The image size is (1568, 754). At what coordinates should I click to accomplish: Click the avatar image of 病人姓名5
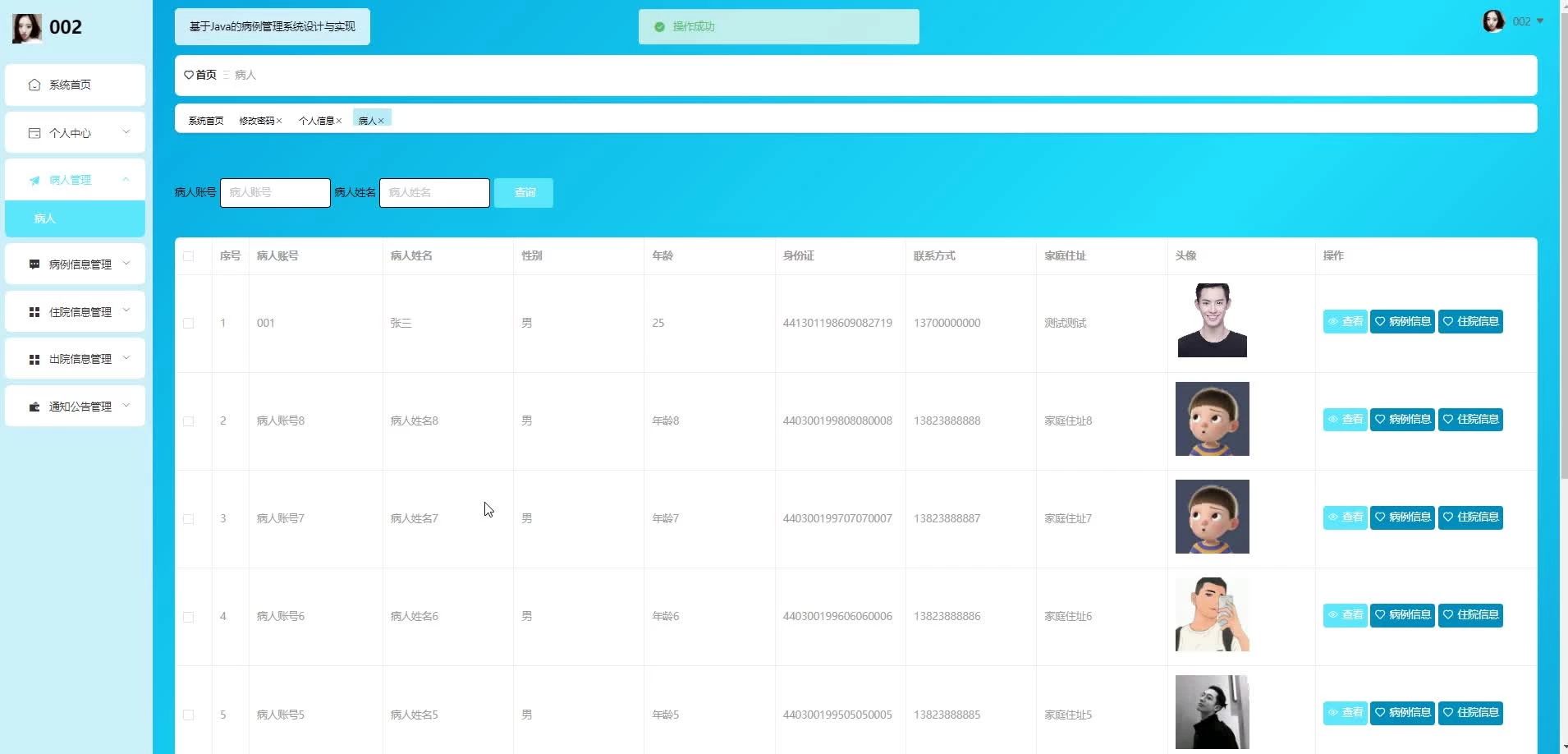(x=1213, y=712)
